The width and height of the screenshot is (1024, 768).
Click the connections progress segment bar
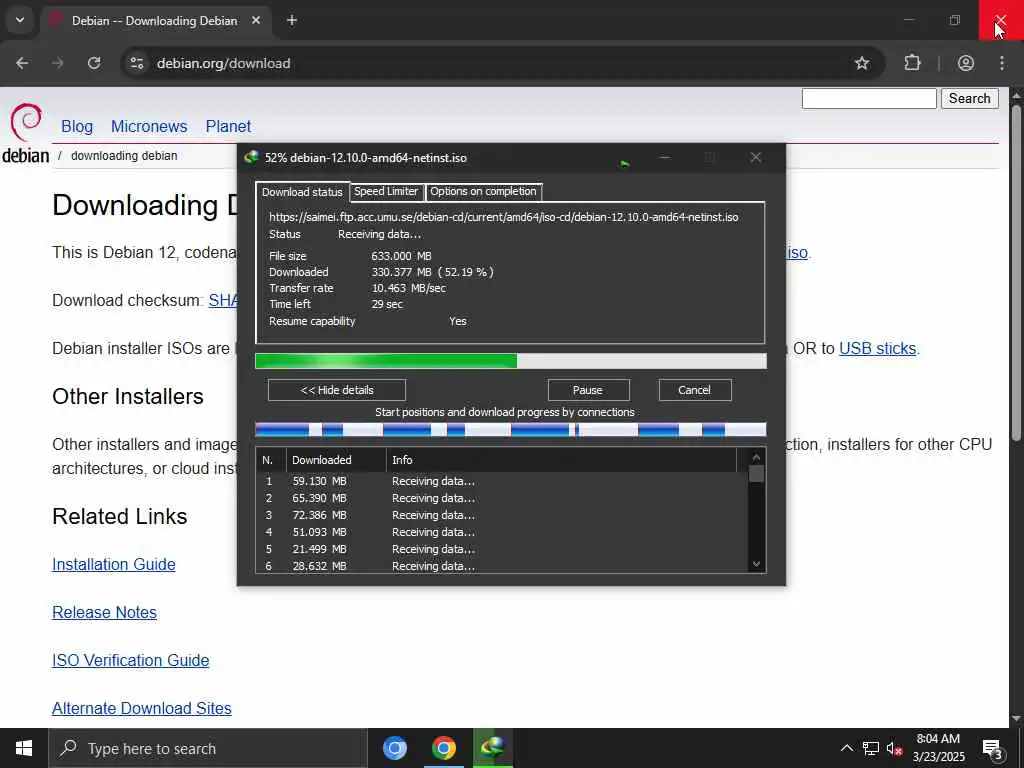click(511, 429)
